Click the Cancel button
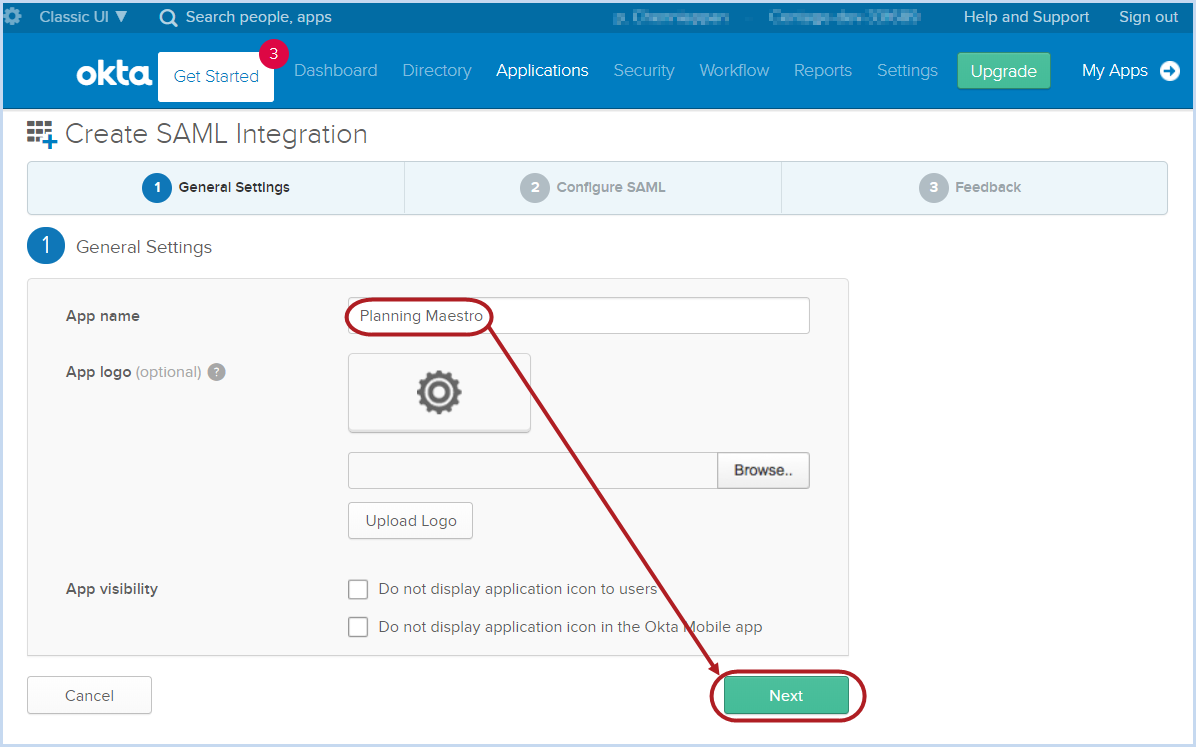Viewport: 1196px width, 747px height. pyautogui.click(x=89, y=696)
